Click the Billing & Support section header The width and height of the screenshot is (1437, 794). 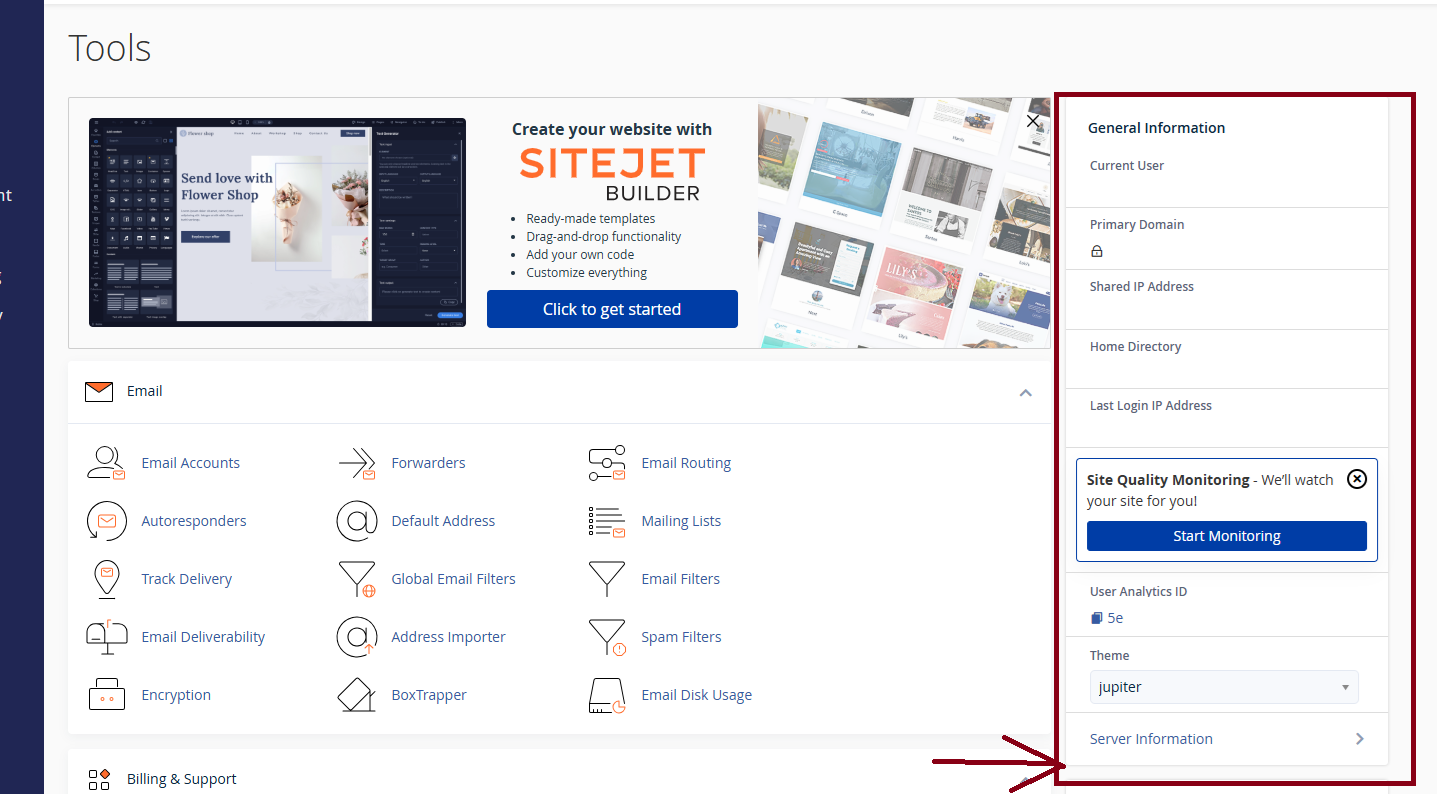pyautogui.click(x=558, y=779)
